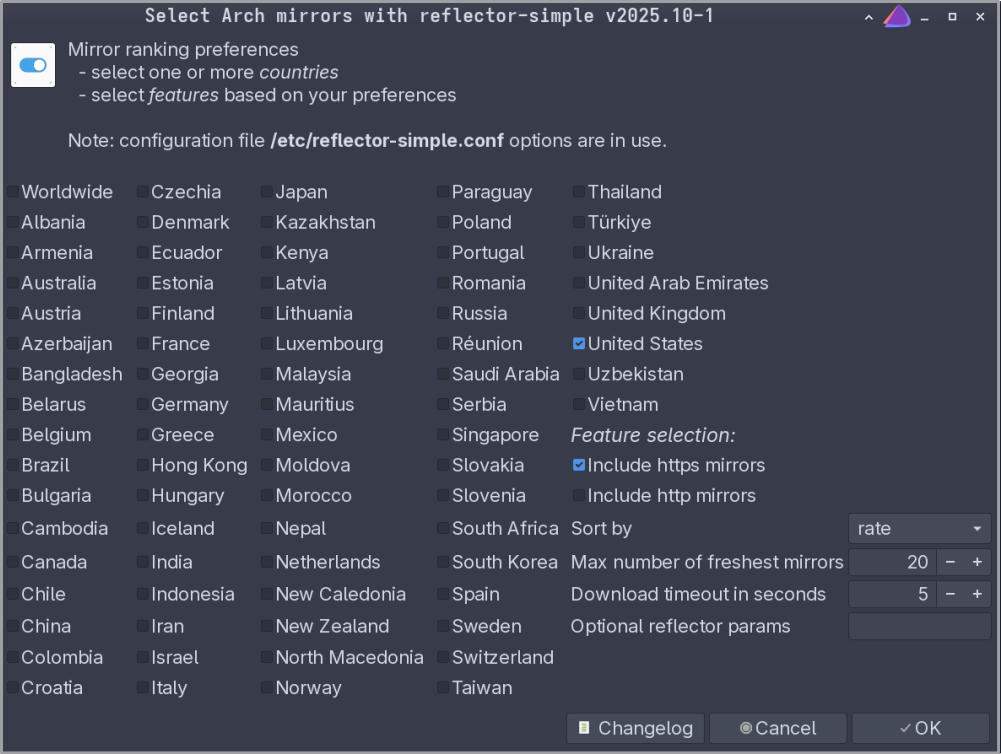Enable the Thailand checkbox
This screenshot has height=754, width=1001.
579,192
